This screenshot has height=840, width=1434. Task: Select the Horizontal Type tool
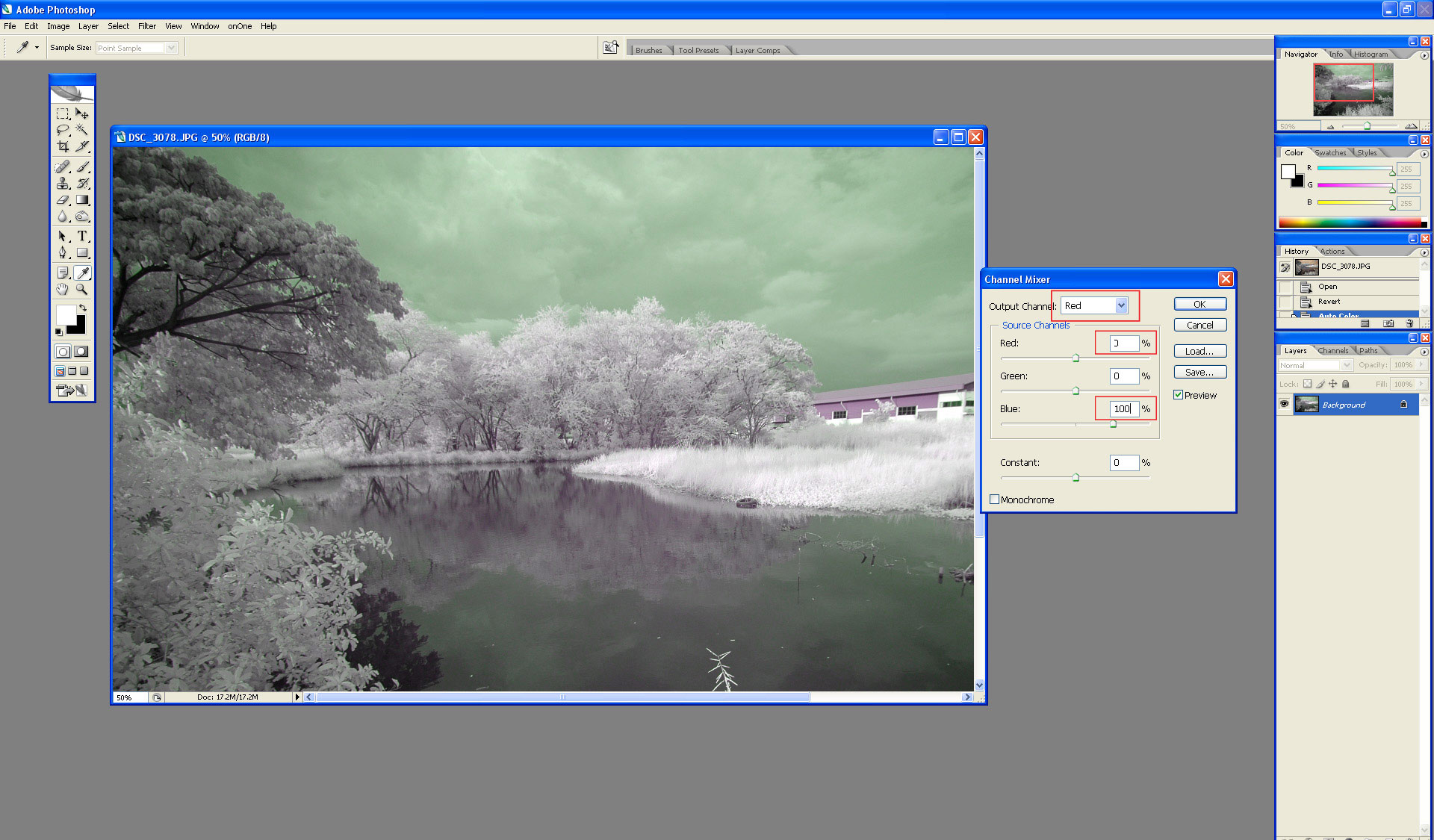[82, 236]
